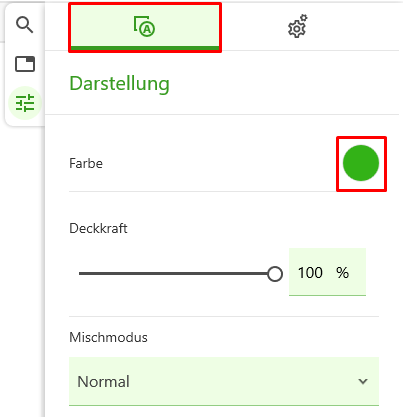Open the search magnifier in the sidebar
Viewport: 403px width, 417px height.
click(25, 25)
